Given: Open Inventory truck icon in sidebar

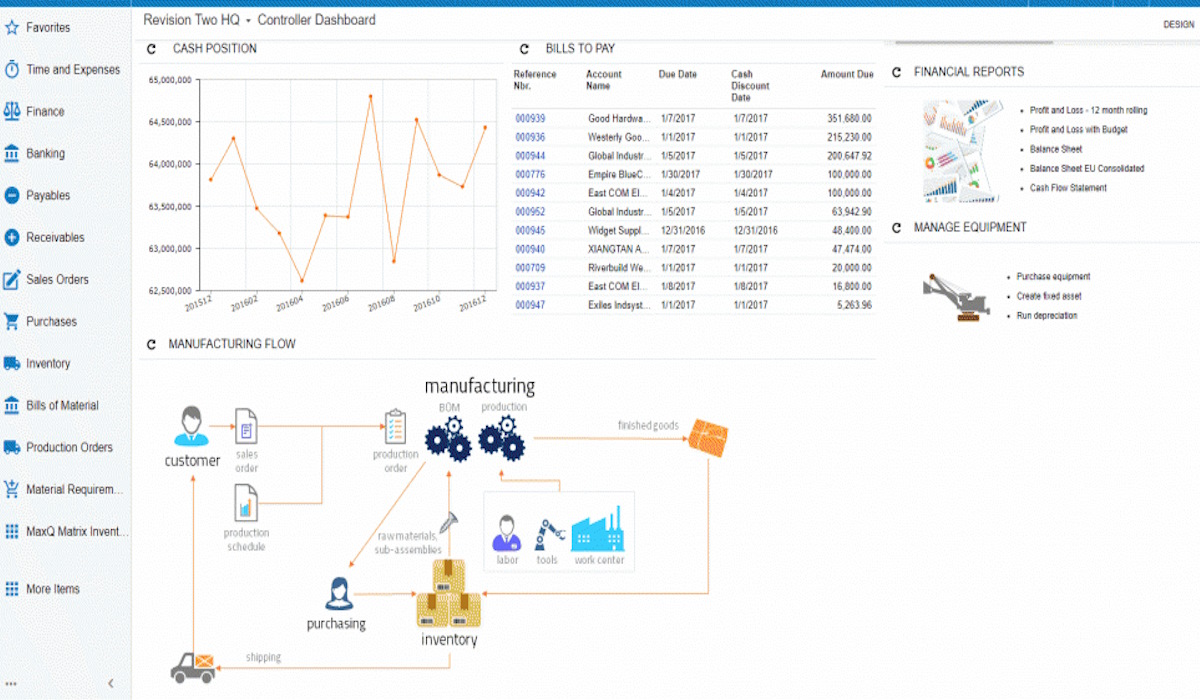Looking at the screenshot, I should (12, 364).
